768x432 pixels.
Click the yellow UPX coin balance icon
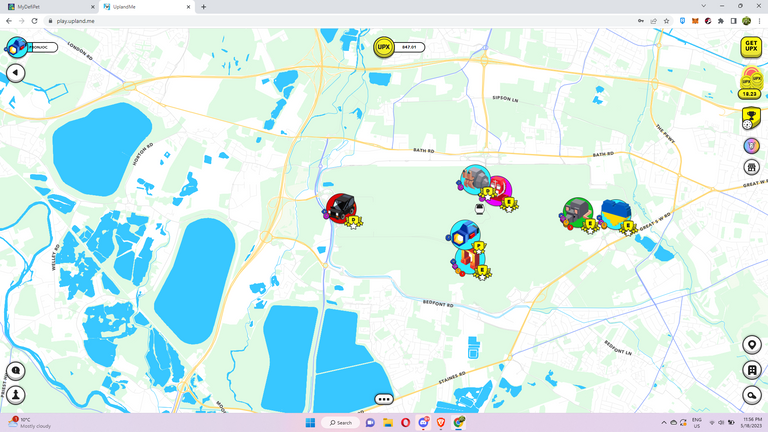(384, 47)
